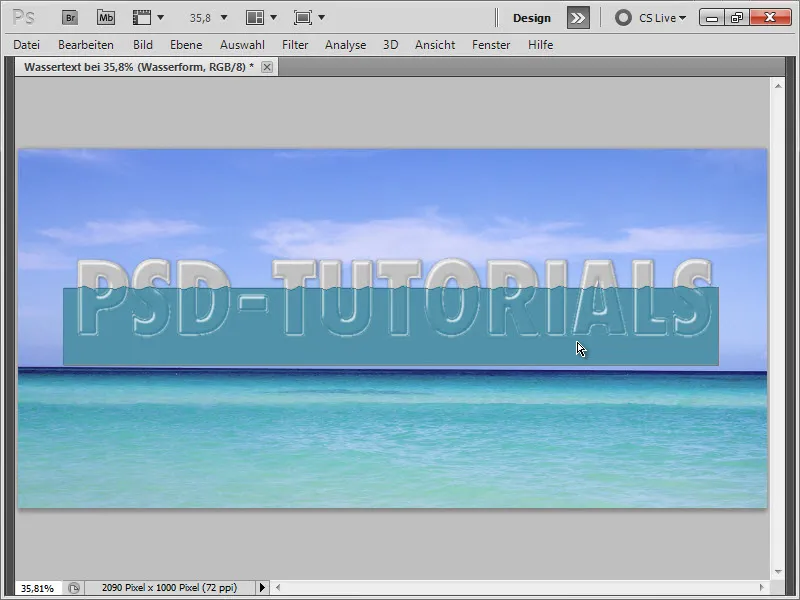This screenshot has height=600, width=800.
Task: Open the Bearbeiten menu
Action: click(86, 45)
